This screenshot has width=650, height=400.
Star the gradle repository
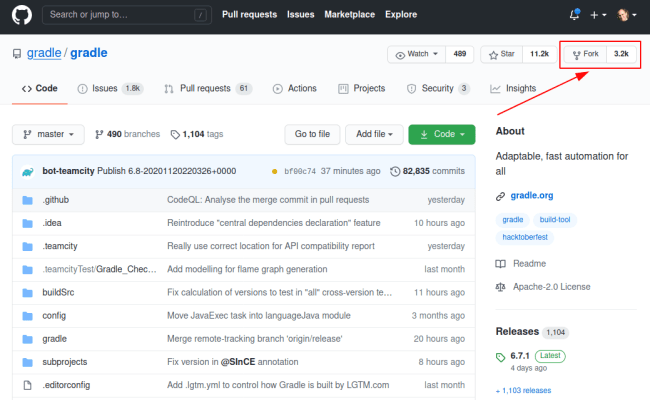[x=502, y=54]
